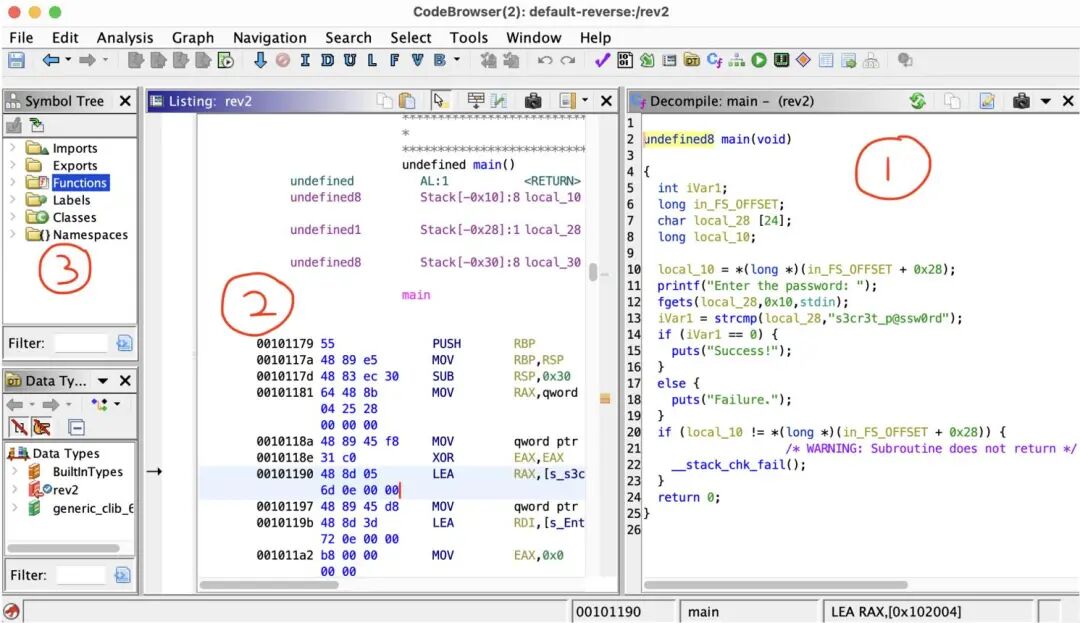Expand the Imports folder in Symbol Tree

click(x=12, y=148)
